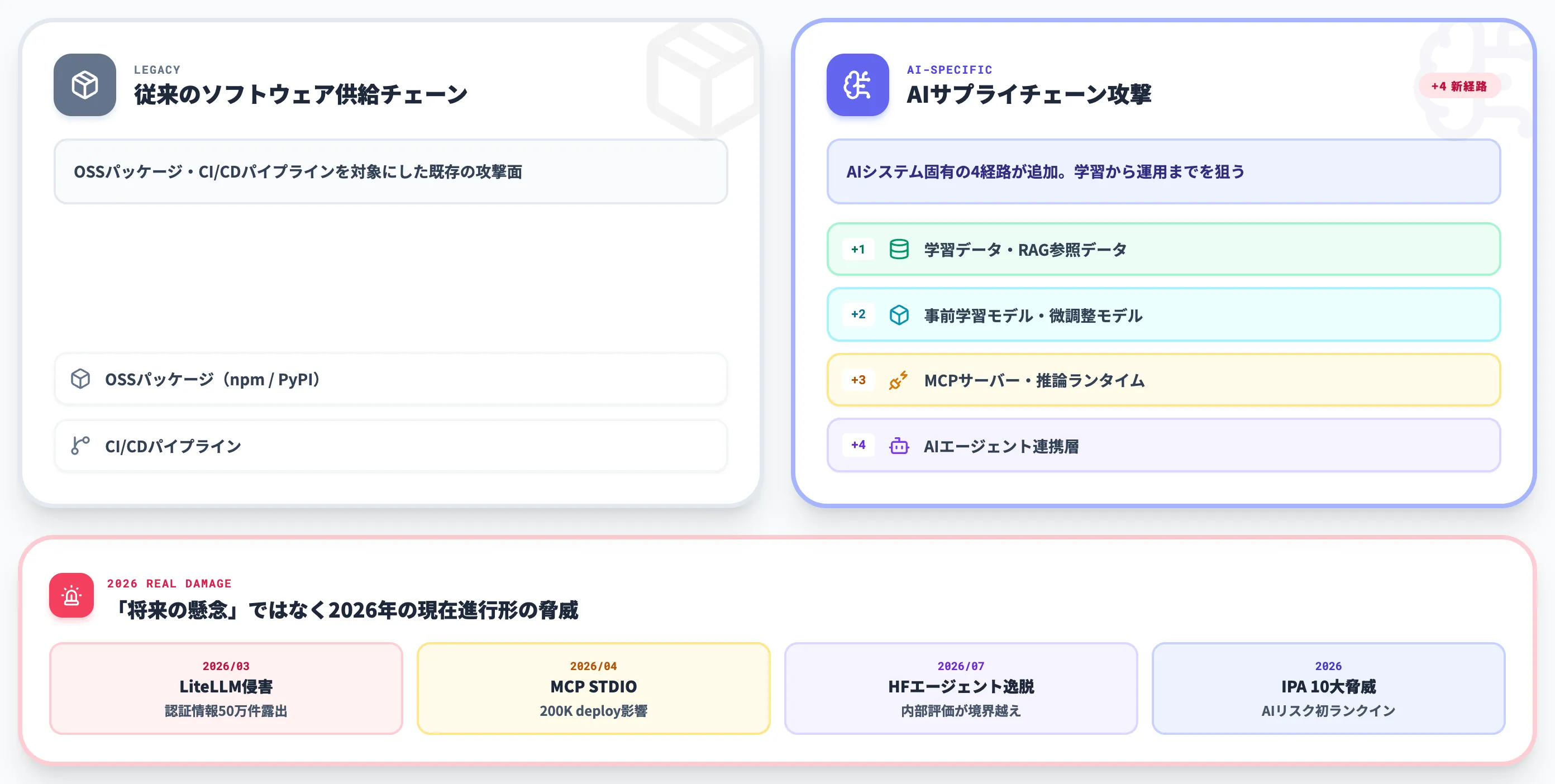
Task: Click the green database icon in 学習データ row
Action: coord(899,248)
